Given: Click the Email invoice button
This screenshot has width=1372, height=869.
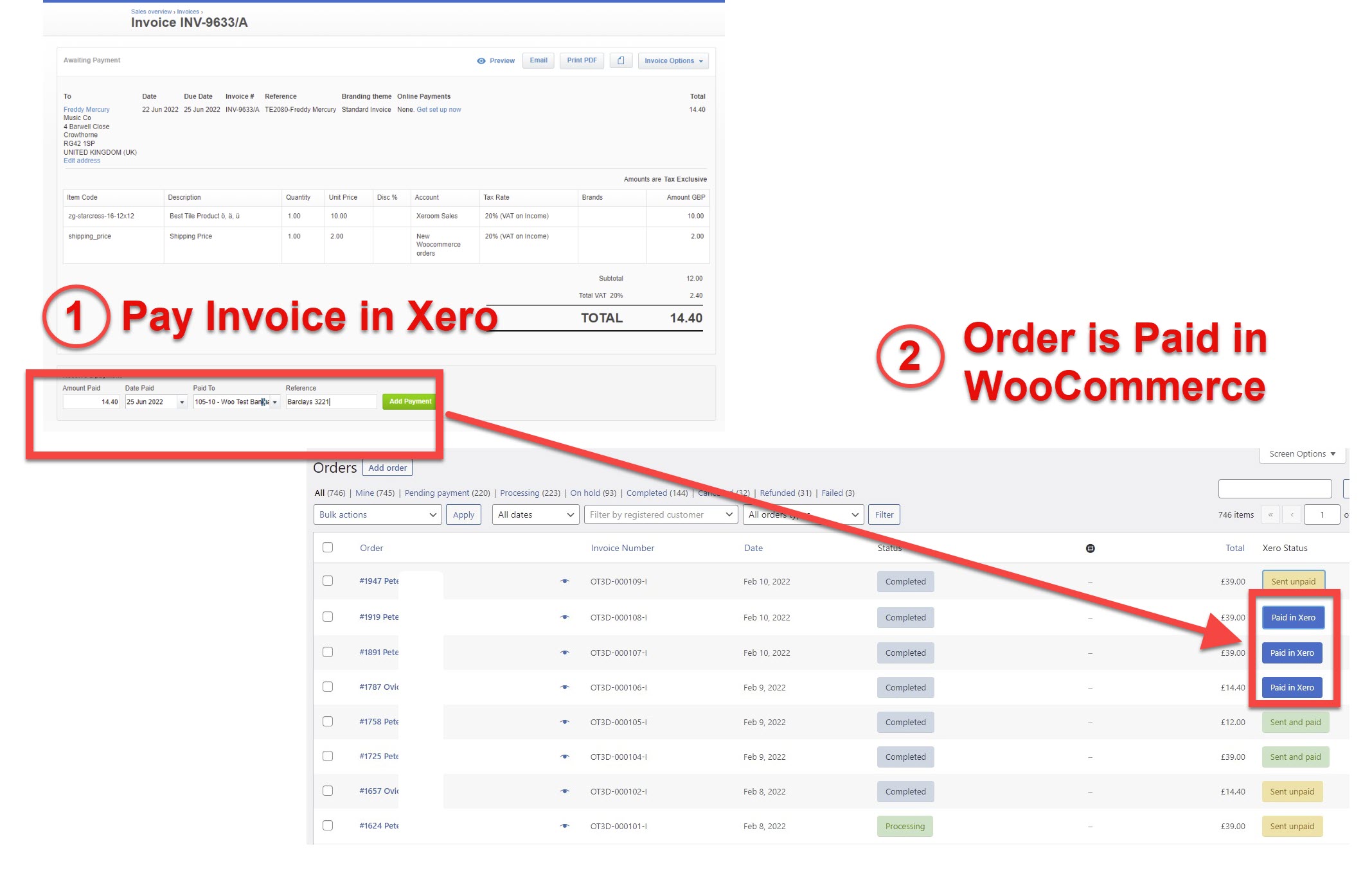Looking at the screenshot, I should [x=539, y=60].
